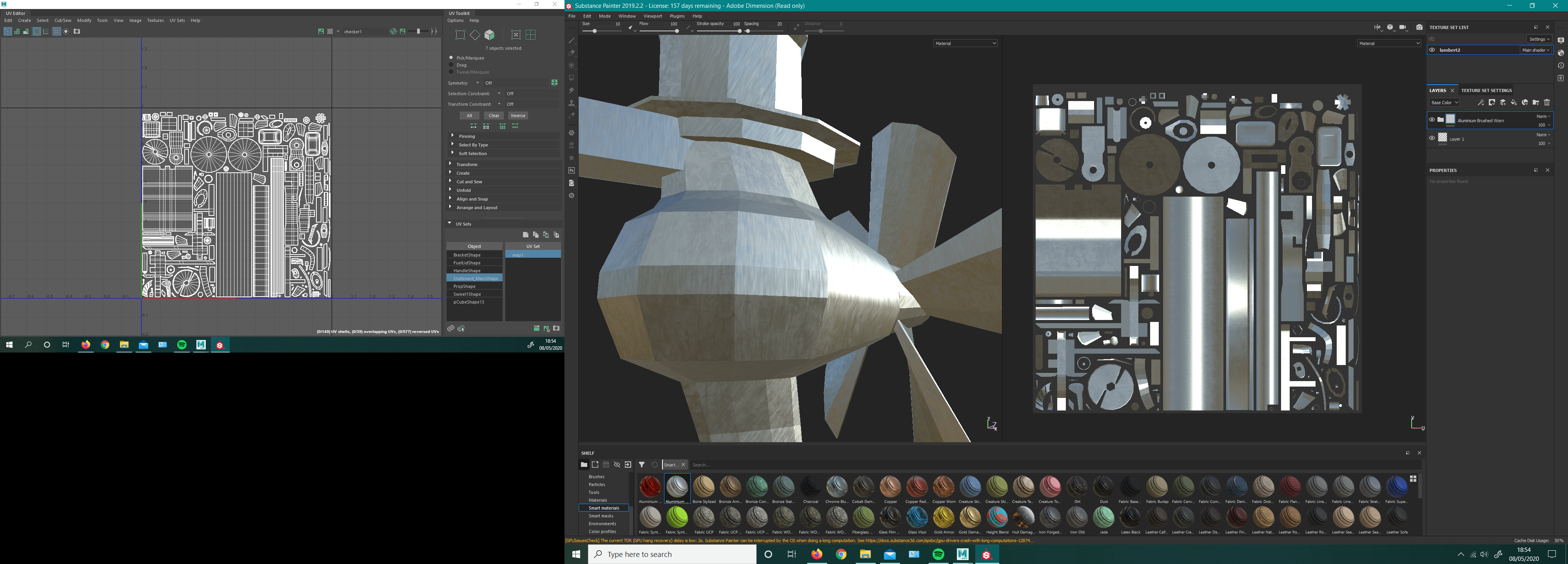Click the Clear selection button
The width and height of the screenshot is (1568, 564).
pyautogui.click(x=493, y=116)
